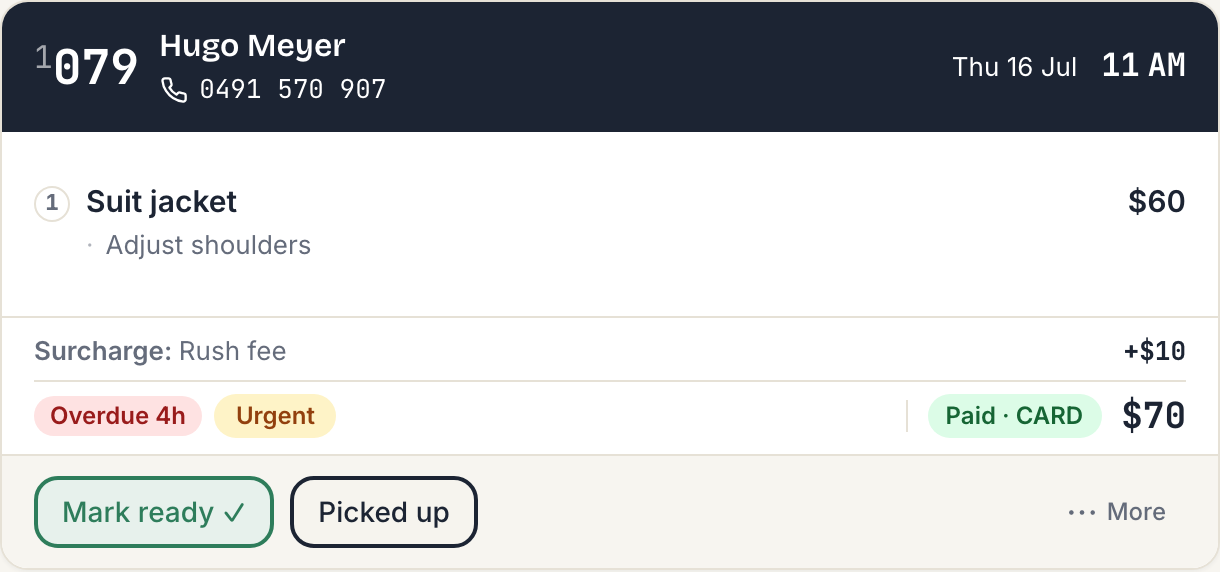The image size is (1220, 572).
Task: Click the Surcharge: Rush fee row
Action: coord(610,351)
